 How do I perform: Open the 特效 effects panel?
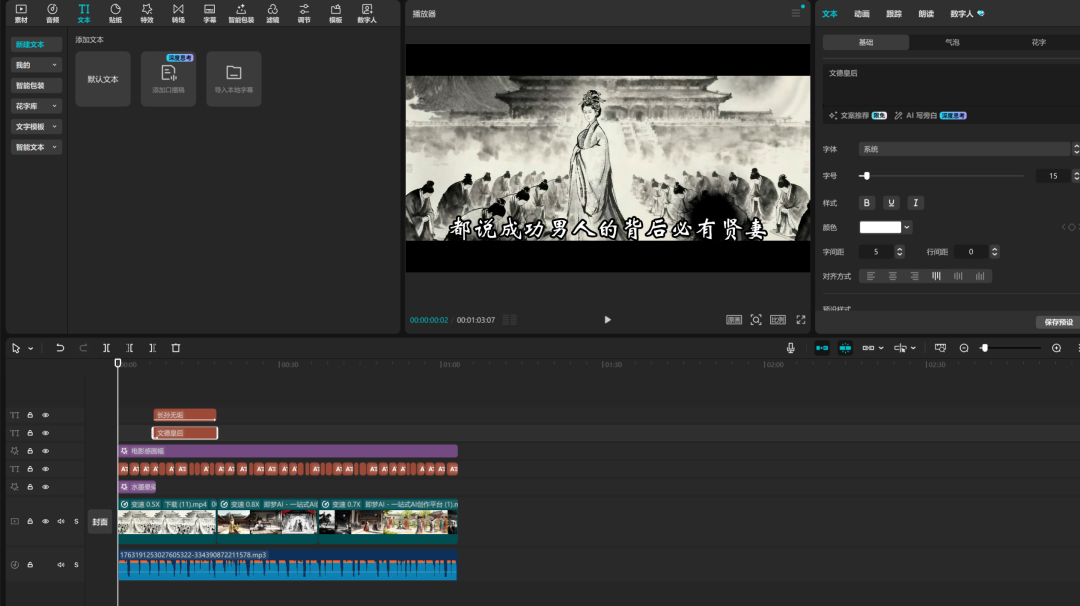(146, 13)
